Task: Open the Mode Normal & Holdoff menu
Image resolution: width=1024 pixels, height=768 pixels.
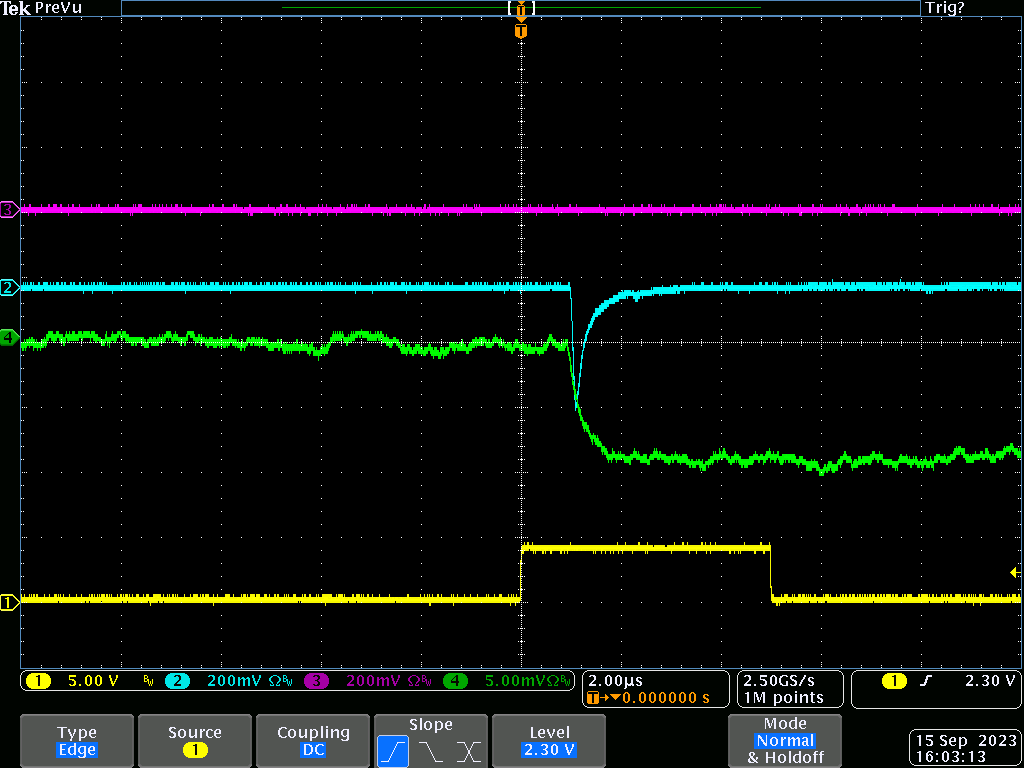Action: pos(785,741)
